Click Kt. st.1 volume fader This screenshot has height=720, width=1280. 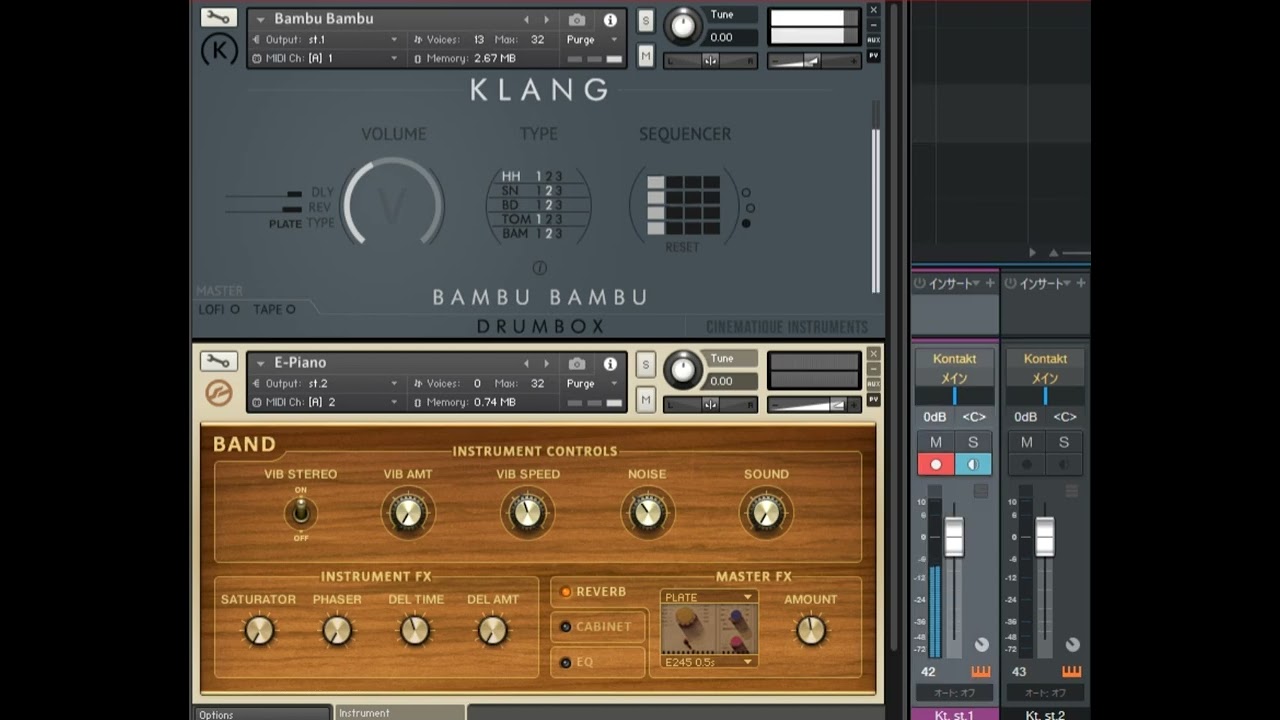(954, 538)
